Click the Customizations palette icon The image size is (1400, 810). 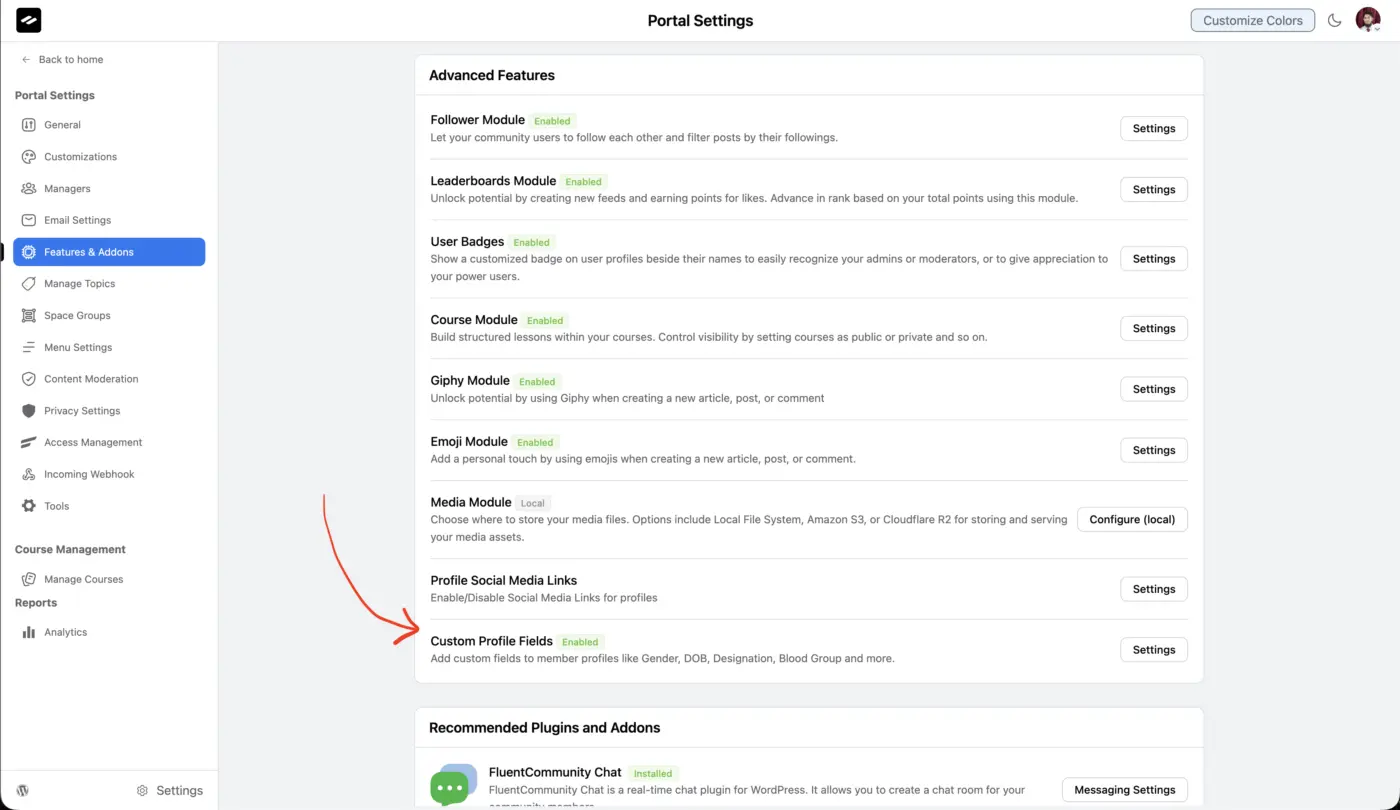pos(28,157)
